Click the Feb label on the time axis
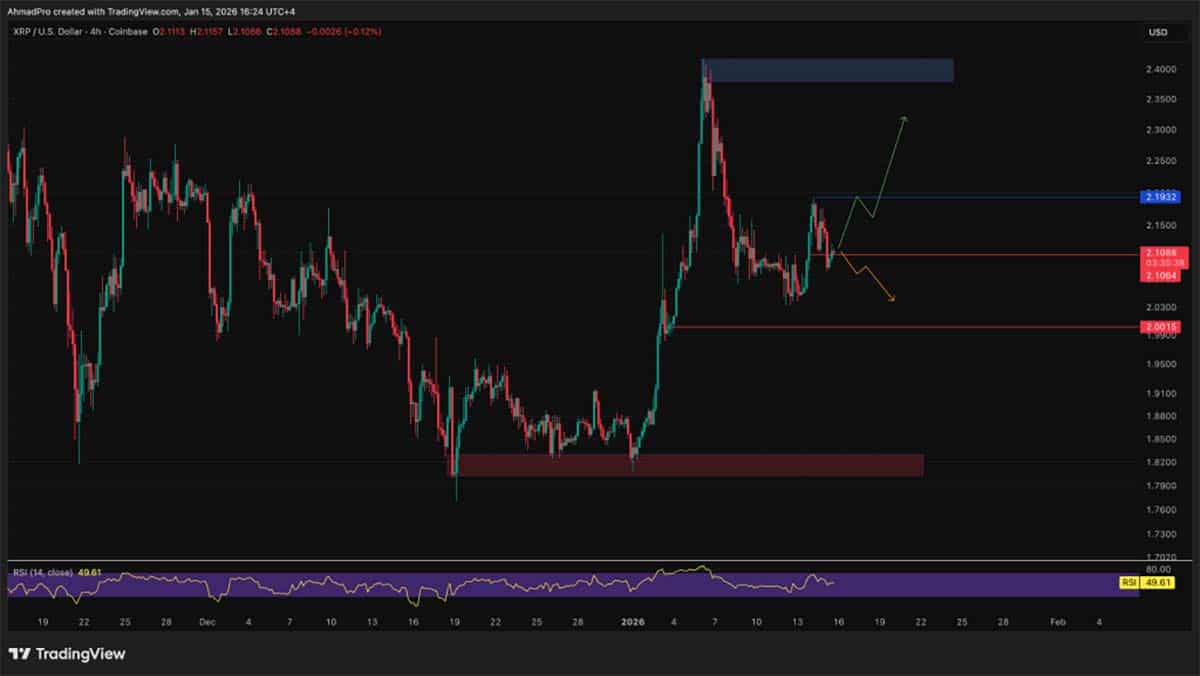 1060,621
